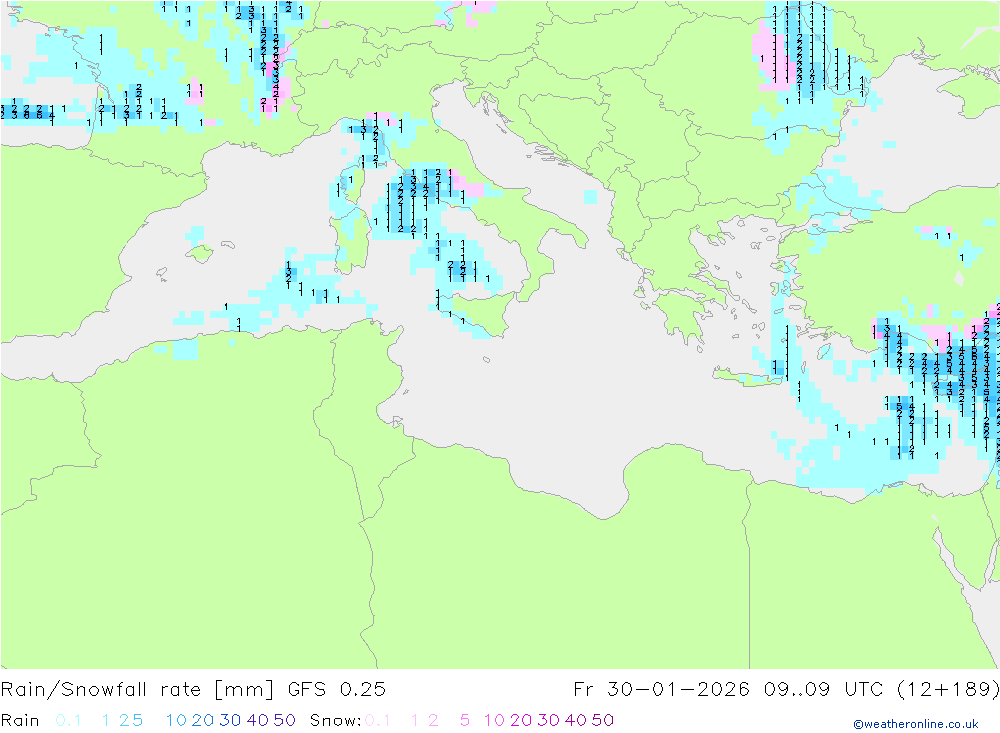
Task: Click the Snow legend value 20
Action: tap(521, 720)
